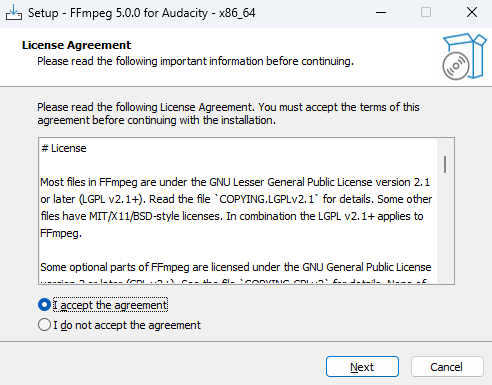Abort installation with the Cancel button
492x385 pixels.
point(447,367)
